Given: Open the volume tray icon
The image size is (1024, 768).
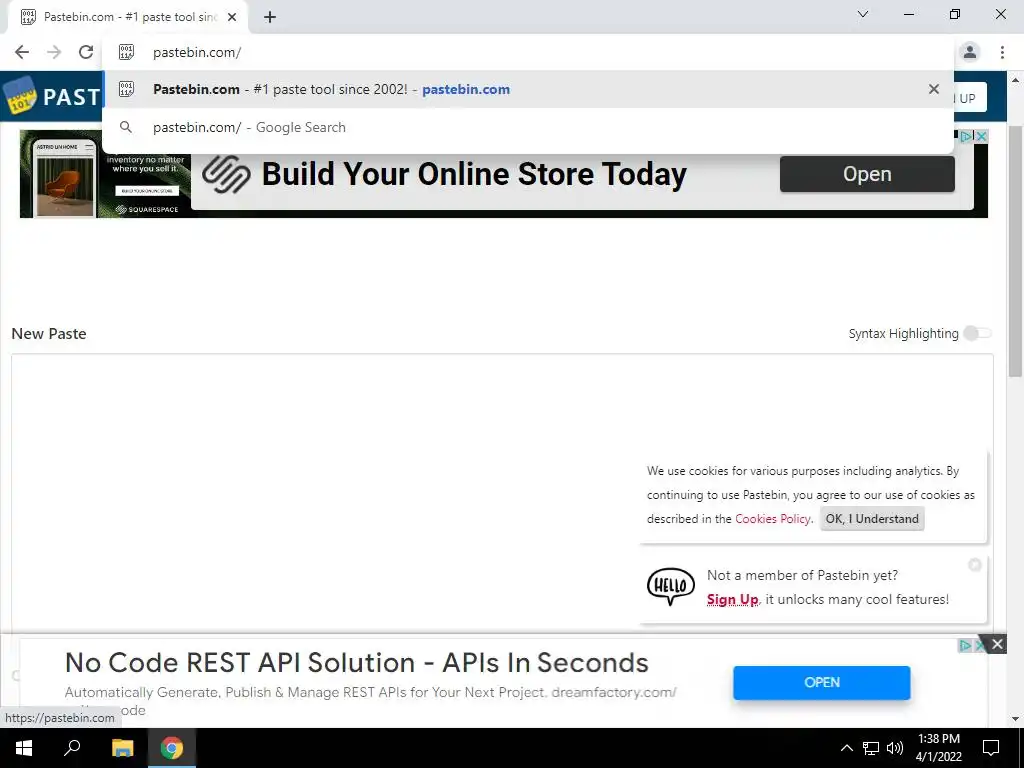Looking at the screenshot, I should click(895, 748).
